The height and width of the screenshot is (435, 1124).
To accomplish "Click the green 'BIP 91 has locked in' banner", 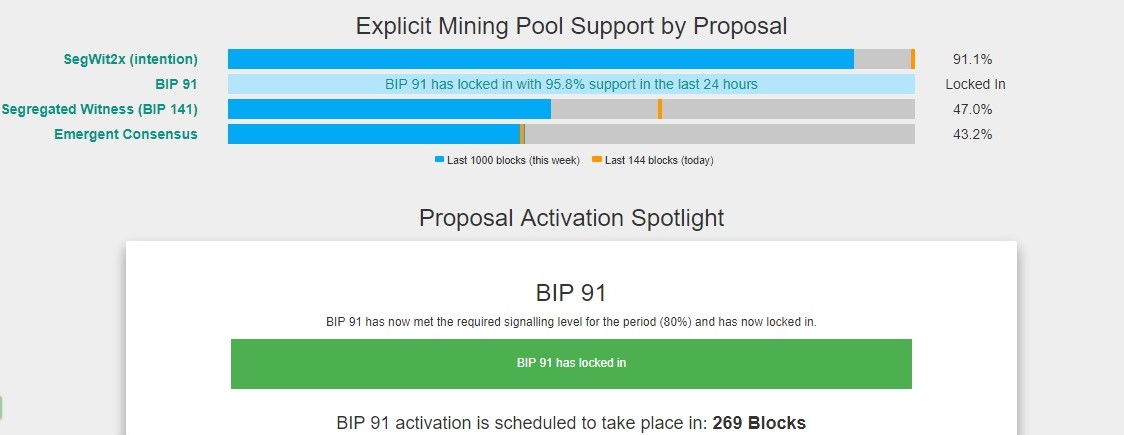I will pos(571,364).
